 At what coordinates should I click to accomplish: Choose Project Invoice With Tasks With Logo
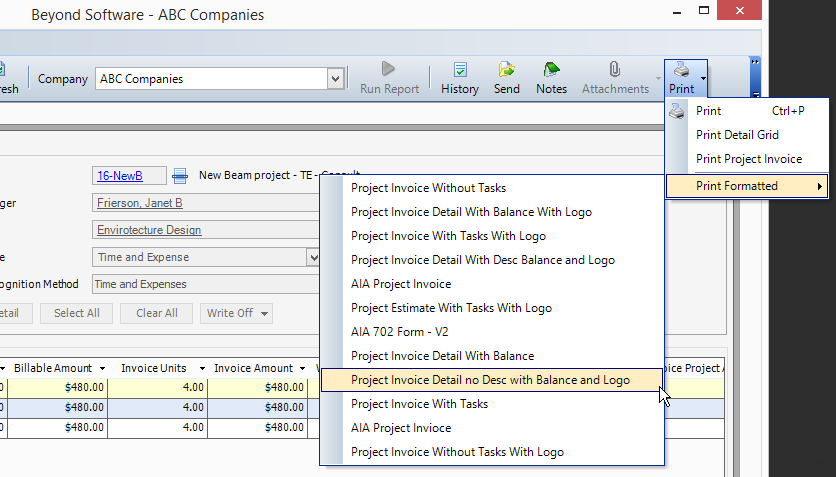click(492, 236)
